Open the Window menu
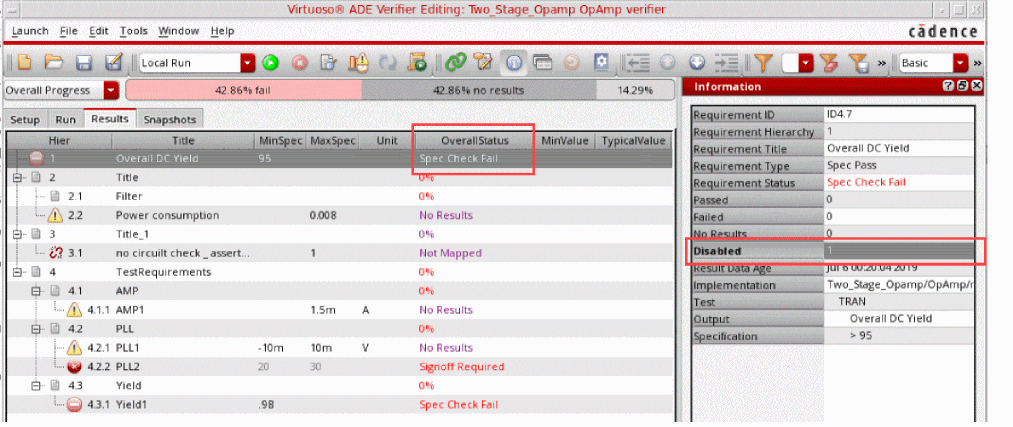This screenshot has height=427, width=1013. (178, 31)
